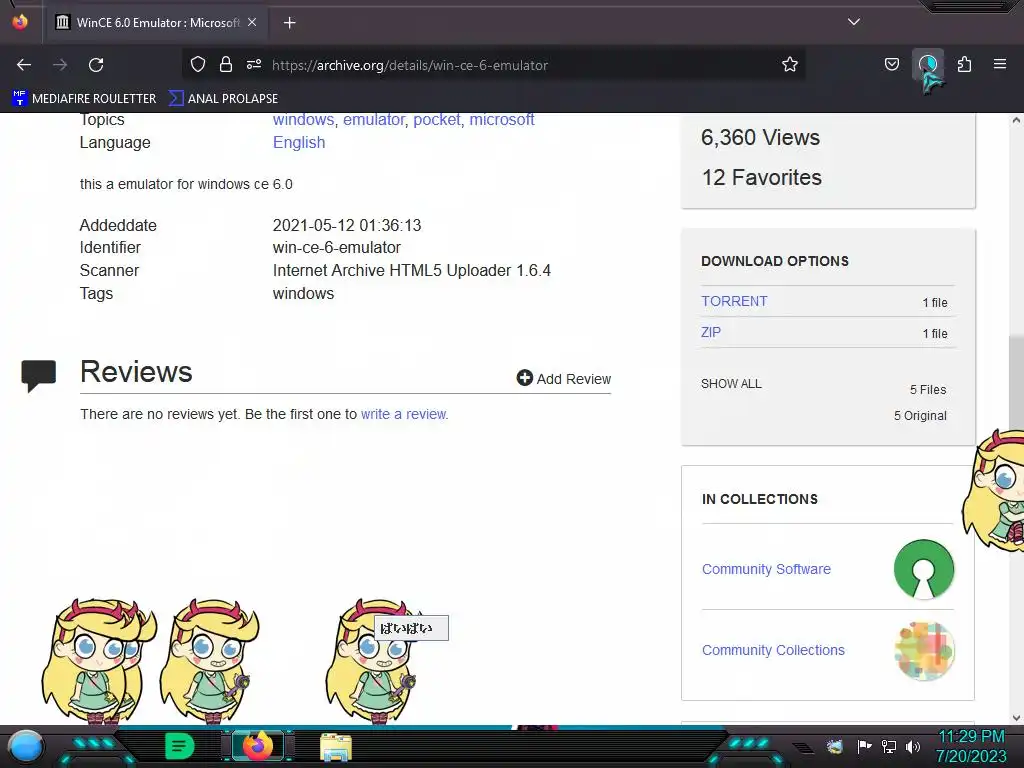Click the 12 Favorites text
This screenshot has height=768, width=1024.
click(761, 177)
